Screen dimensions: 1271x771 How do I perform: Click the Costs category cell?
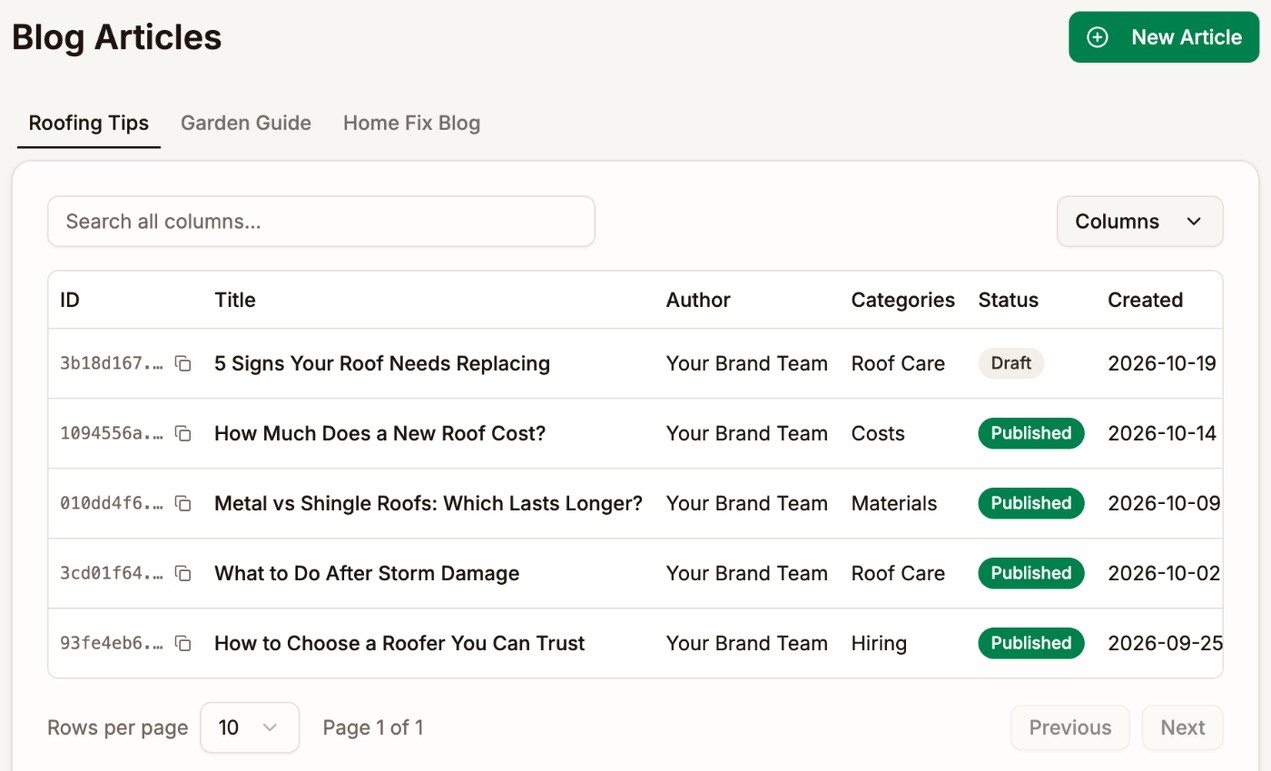[878, 433]
